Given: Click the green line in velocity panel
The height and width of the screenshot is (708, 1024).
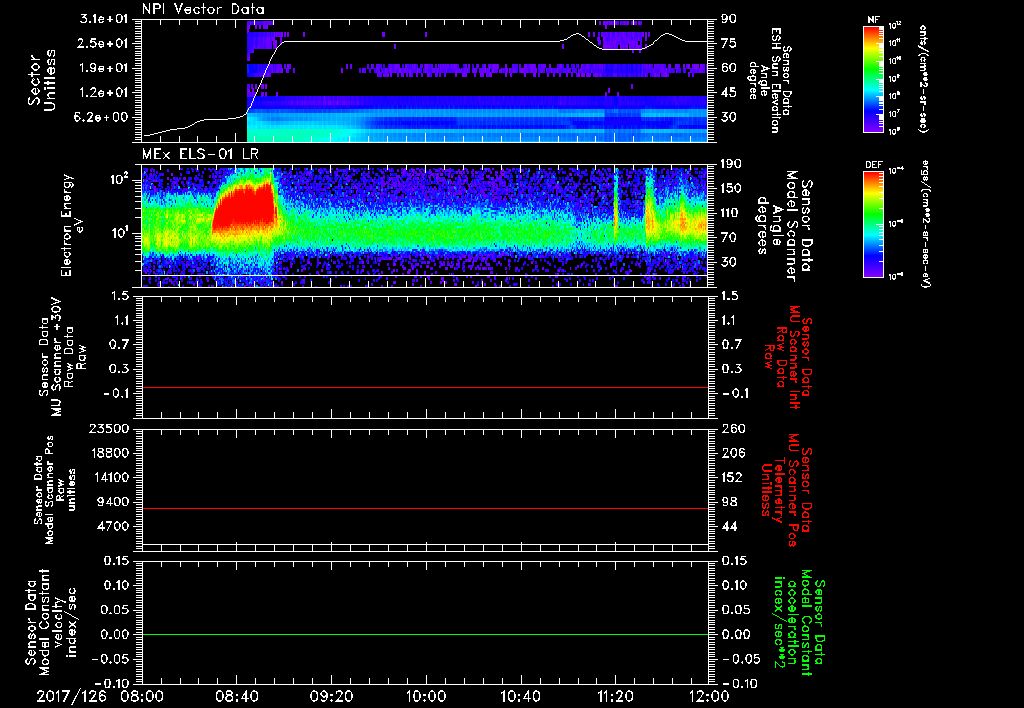Looking at the screenshot, I should [424, 634].
